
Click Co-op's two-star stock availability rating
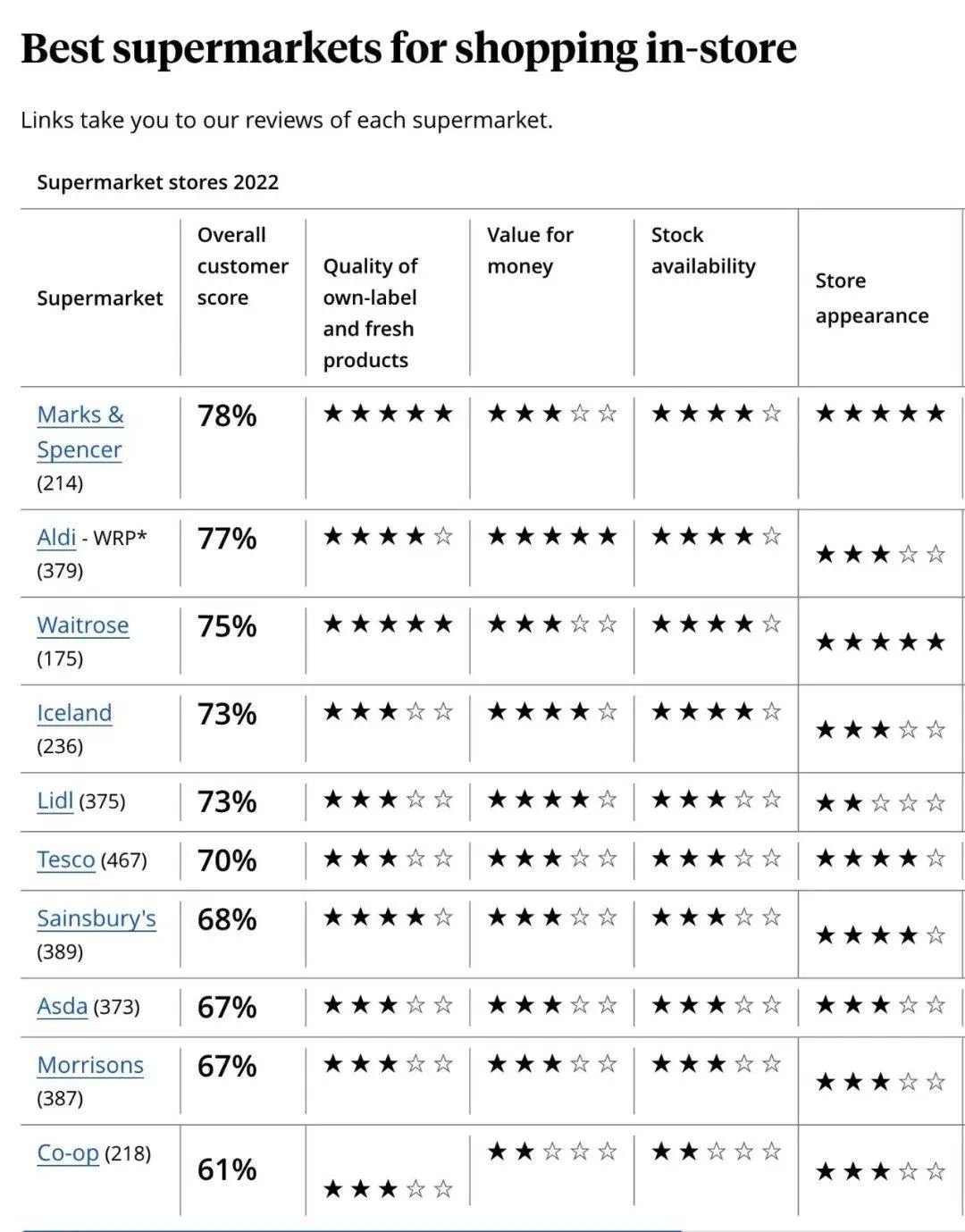coord(716,1152)
